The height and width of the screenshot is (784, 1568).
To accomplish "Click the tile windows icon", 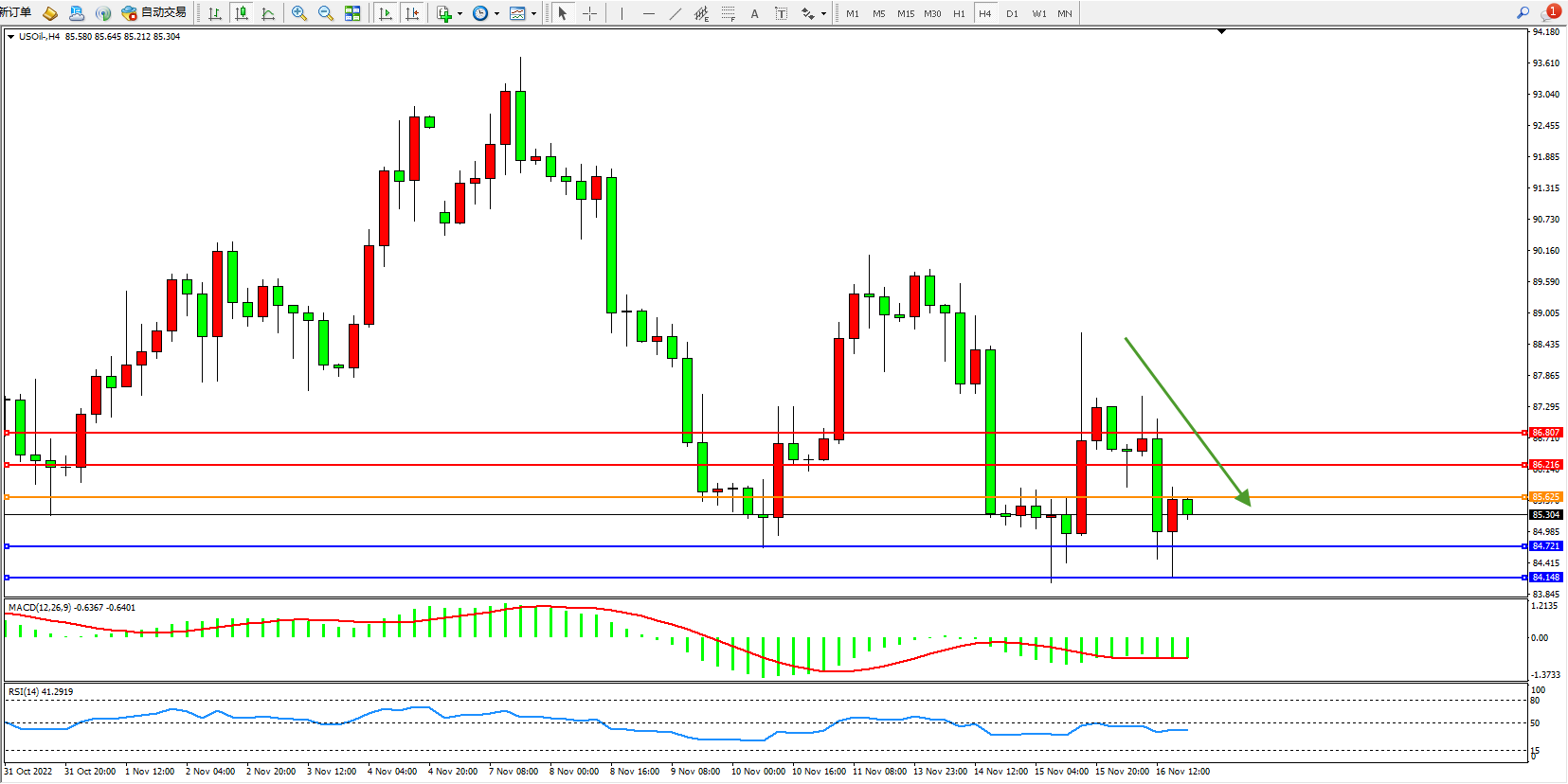I will (x=352, y=13).
